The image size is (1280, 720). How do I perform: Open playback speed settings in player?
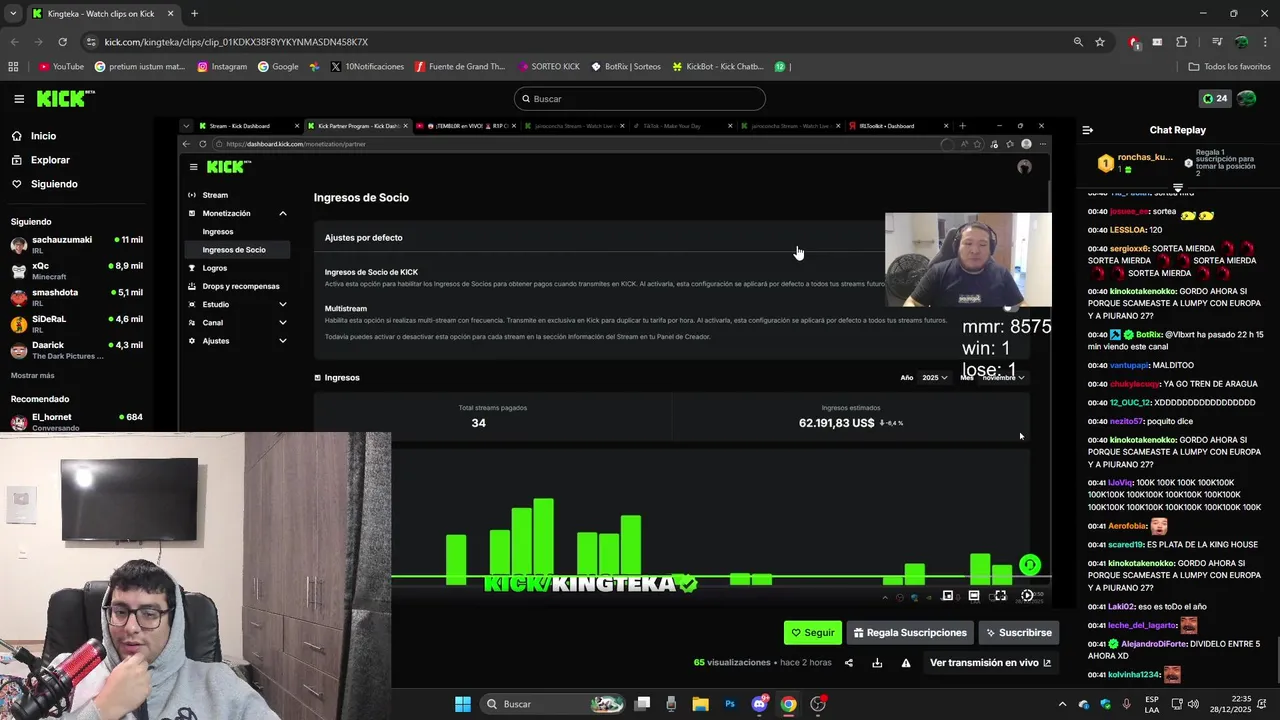point(1027,596)
